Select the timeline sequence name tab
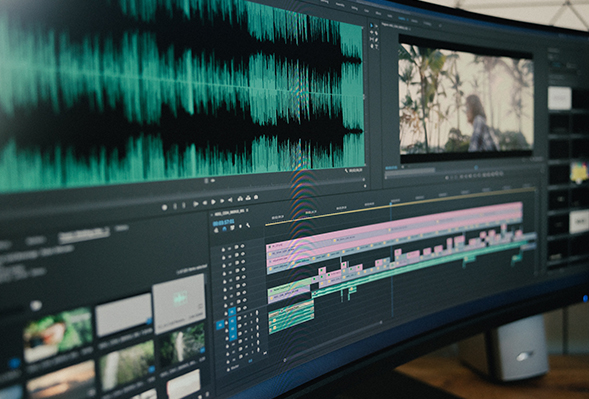 click(229, 212)
